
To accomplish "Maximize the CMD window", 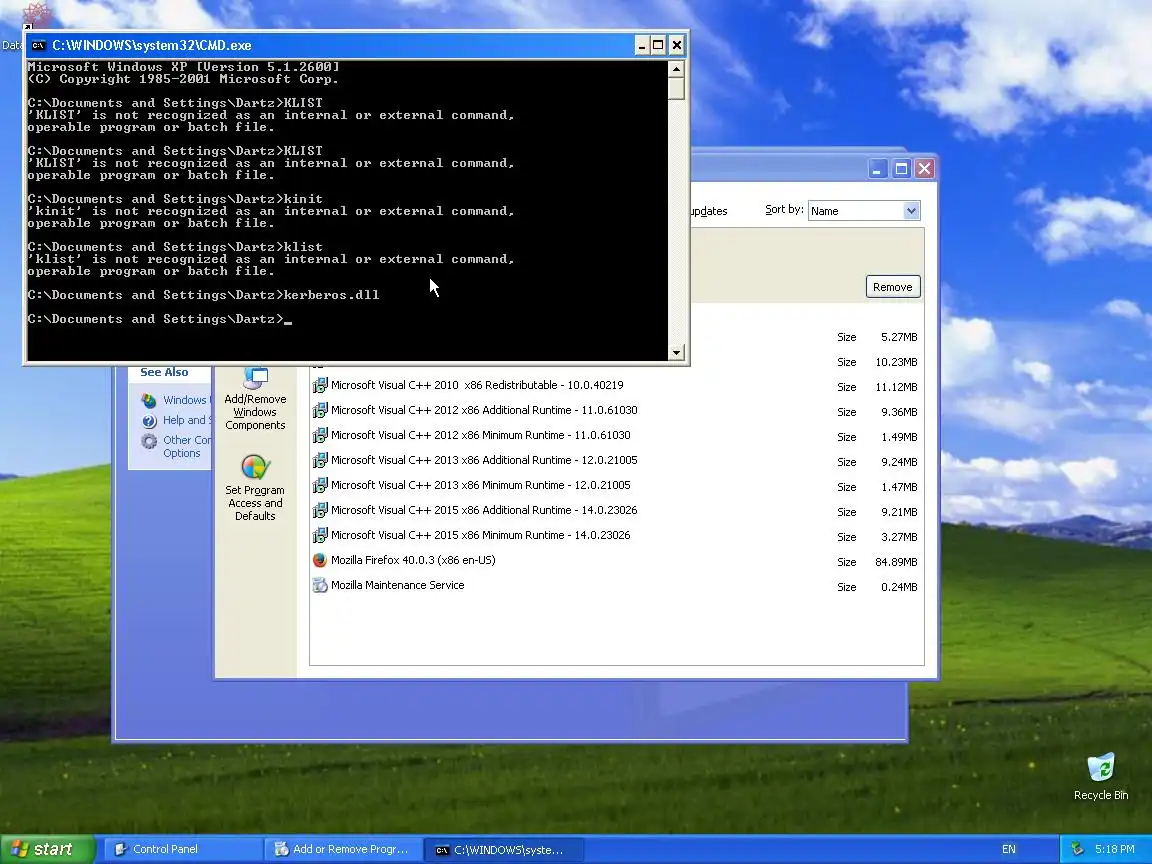I will pos(658,46).
